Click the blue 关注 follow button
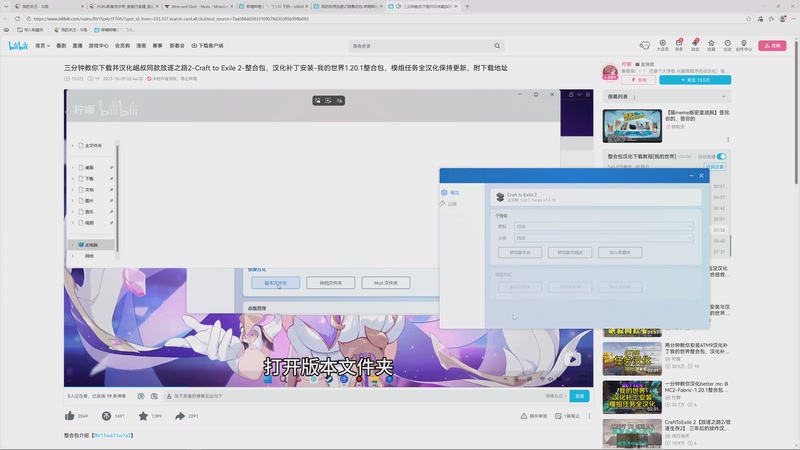Viewport: 800px width, 450px height. 695,80
